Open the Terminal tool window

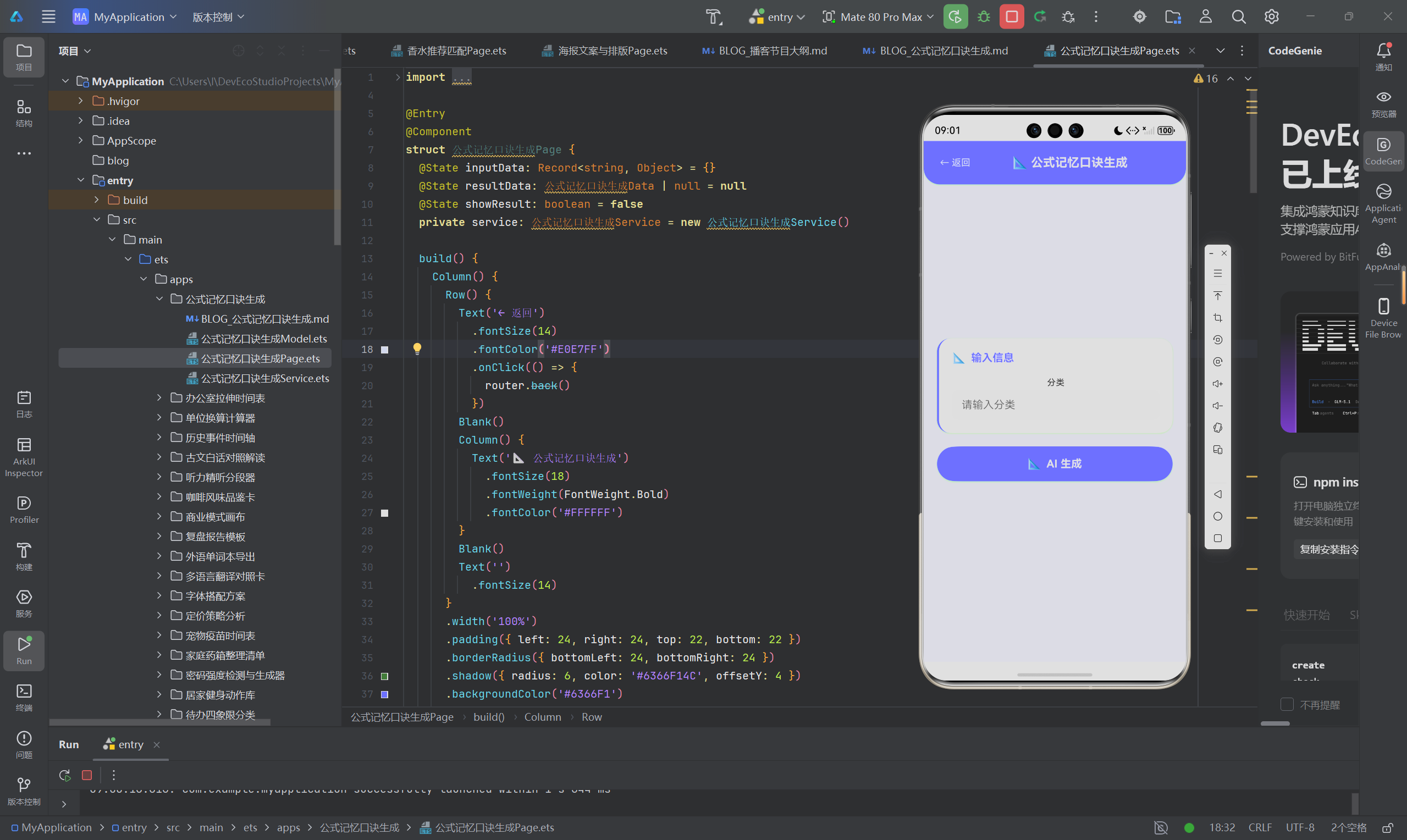[x=24, y=698]
